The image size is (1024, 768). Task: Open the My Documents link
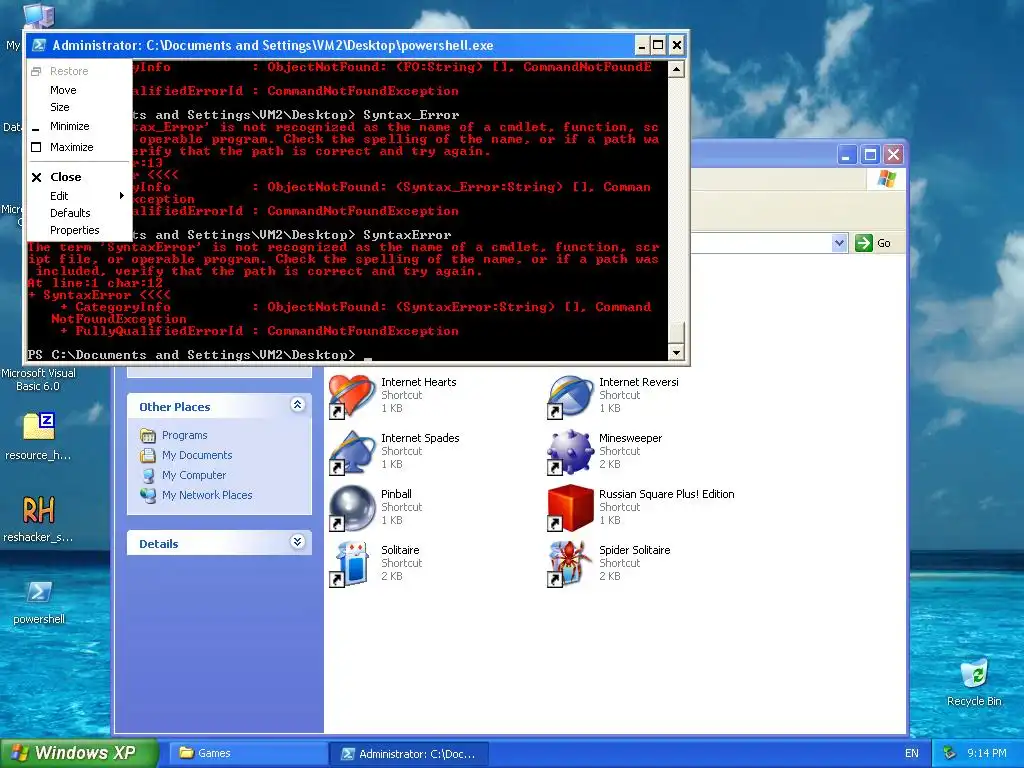(197, 455)
